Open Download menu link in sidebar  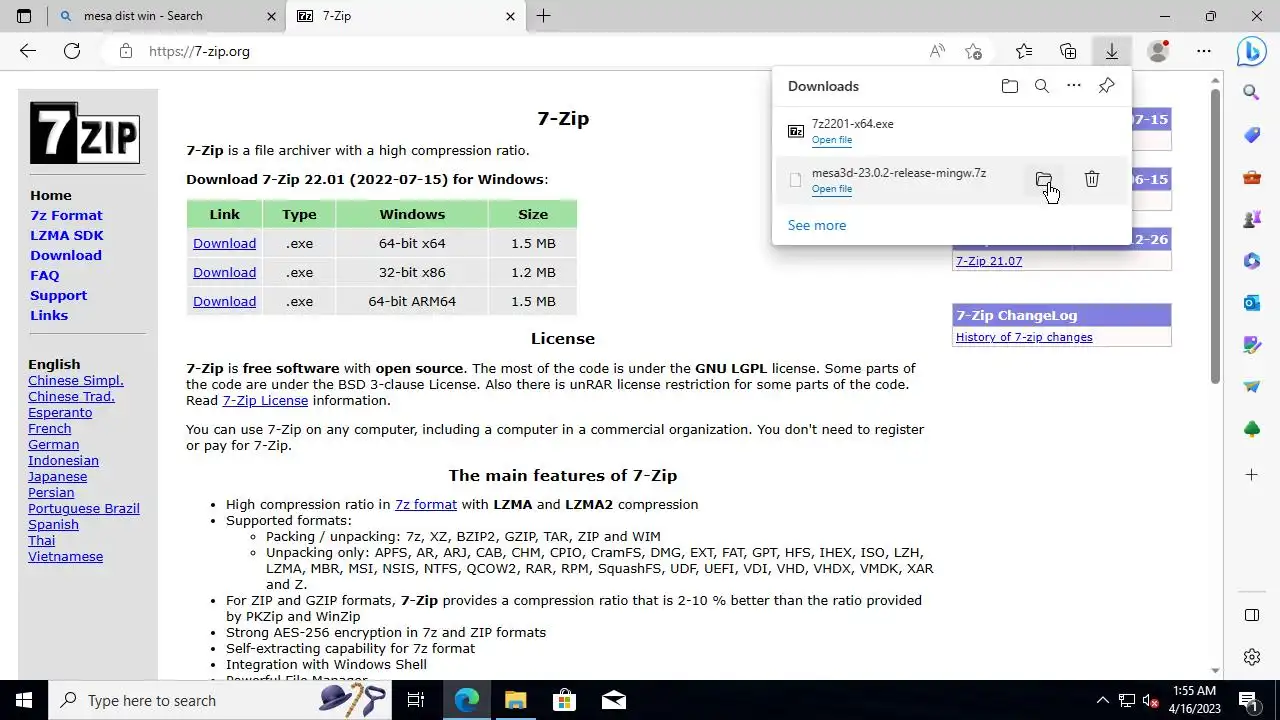pos(66,255)
